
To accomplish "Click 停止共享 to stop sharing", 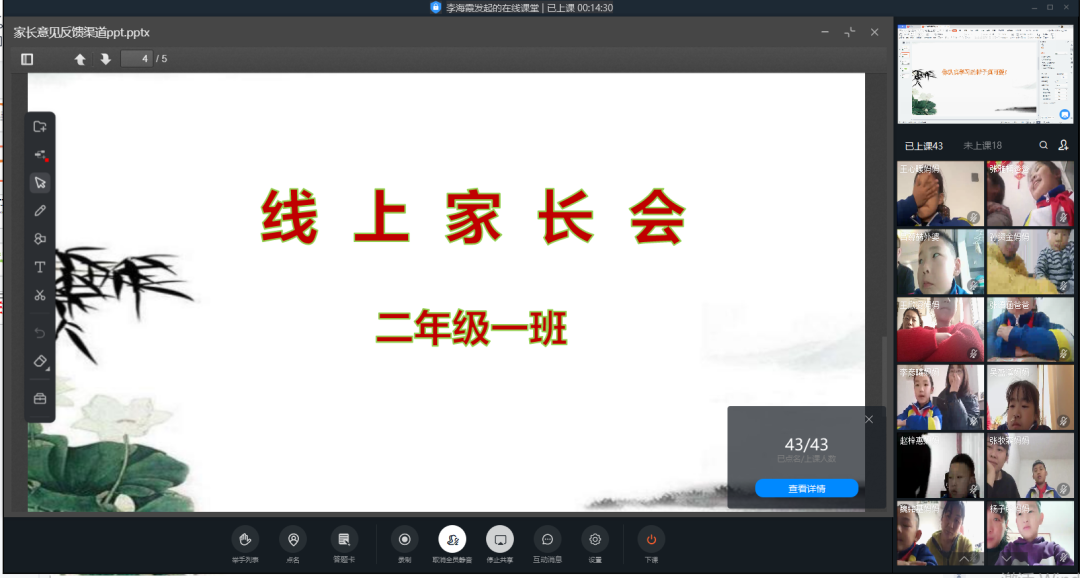I will point(500,540).
